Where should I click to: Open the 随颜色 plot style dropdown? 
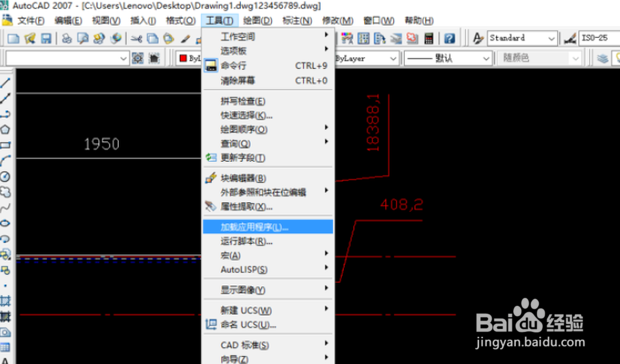(x=539, y=58)
